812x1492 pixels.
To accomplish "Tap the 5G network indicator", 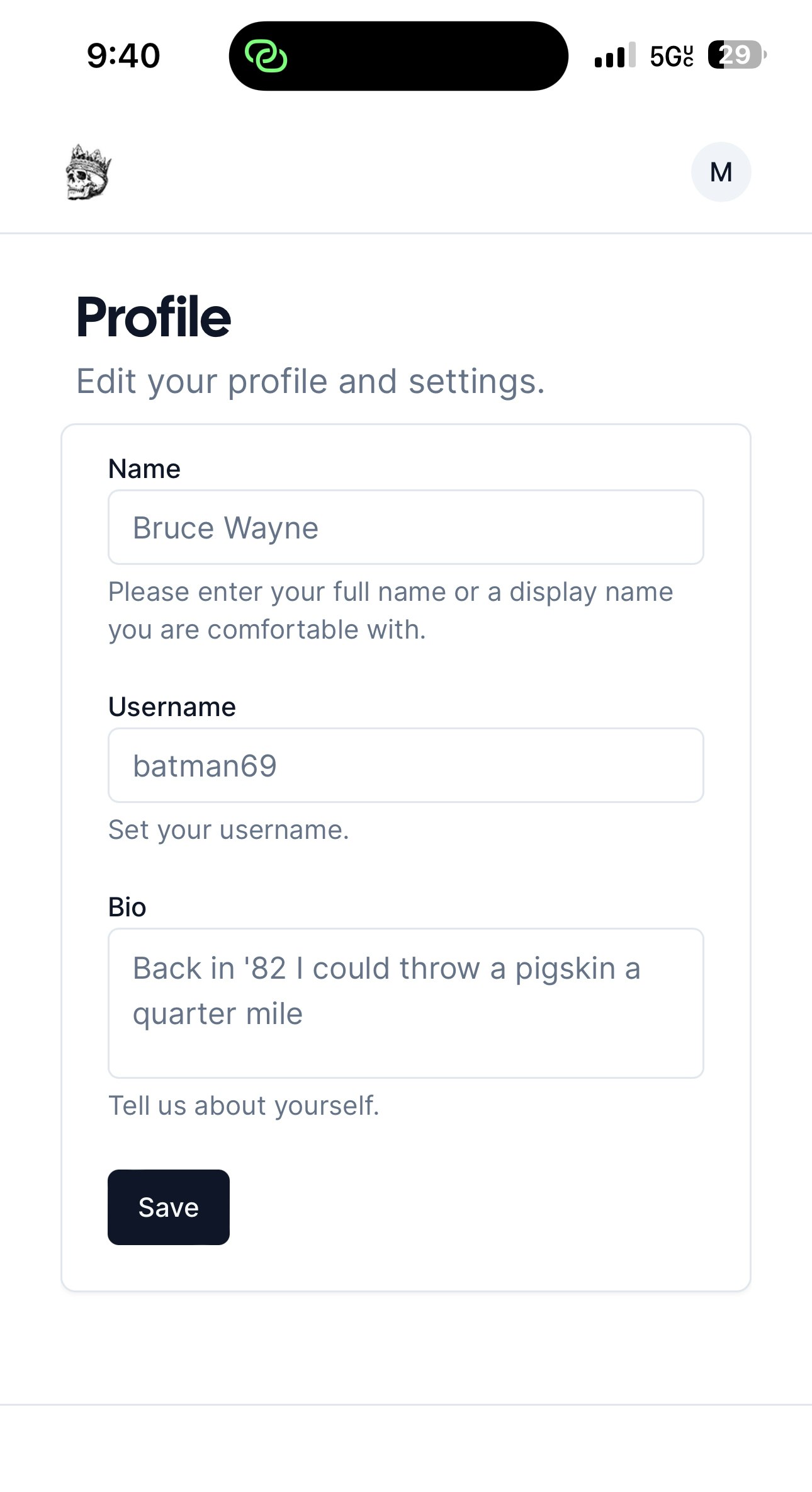I will (672, 56).
